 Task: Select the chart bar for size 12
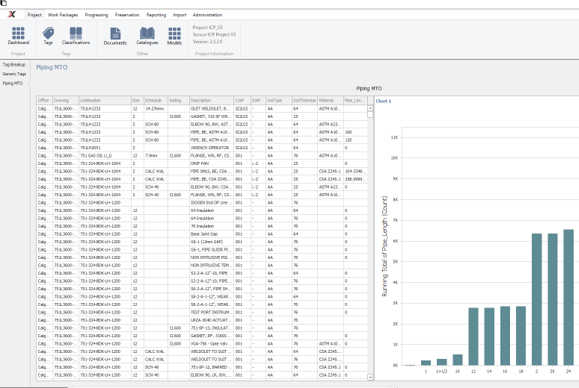point(473,336)
